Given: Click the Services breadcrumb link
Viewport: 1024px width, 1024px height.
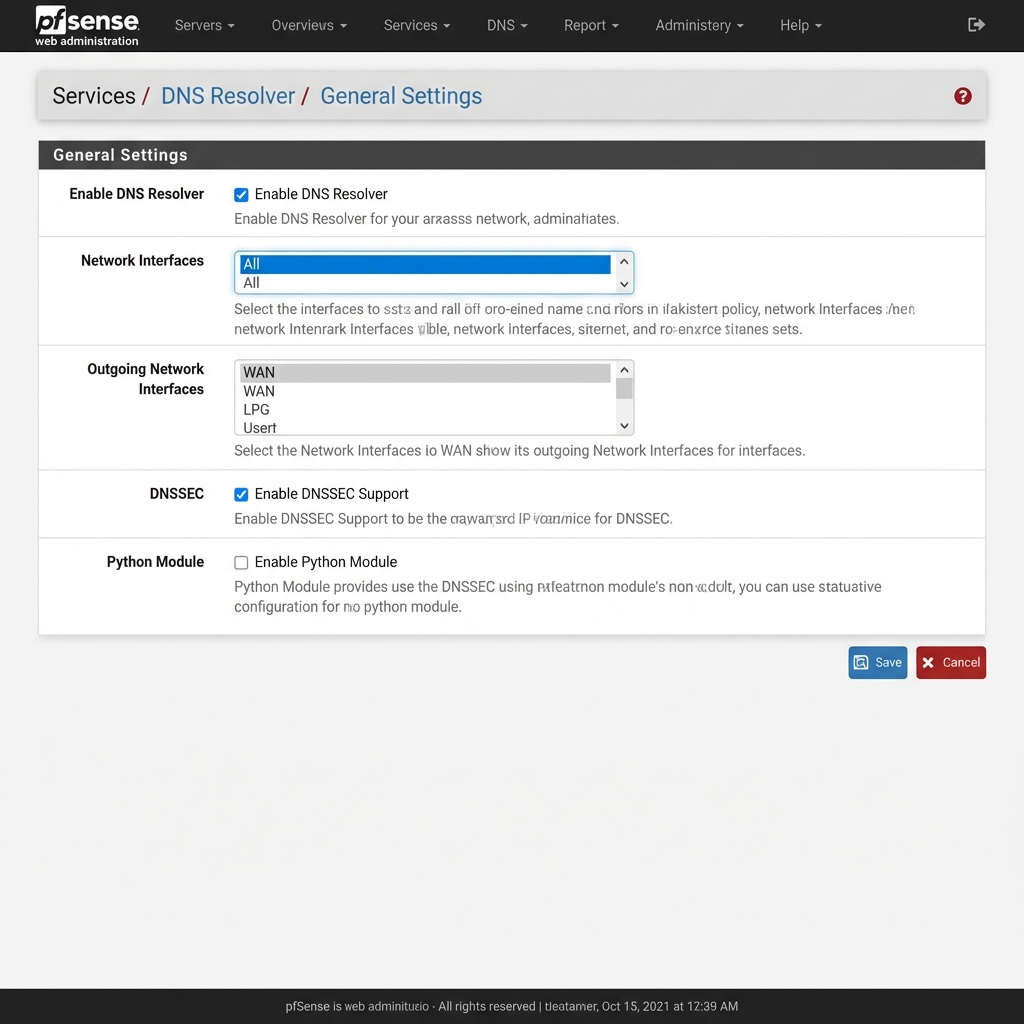Looking at the screenshot, I should pos(93,96).
